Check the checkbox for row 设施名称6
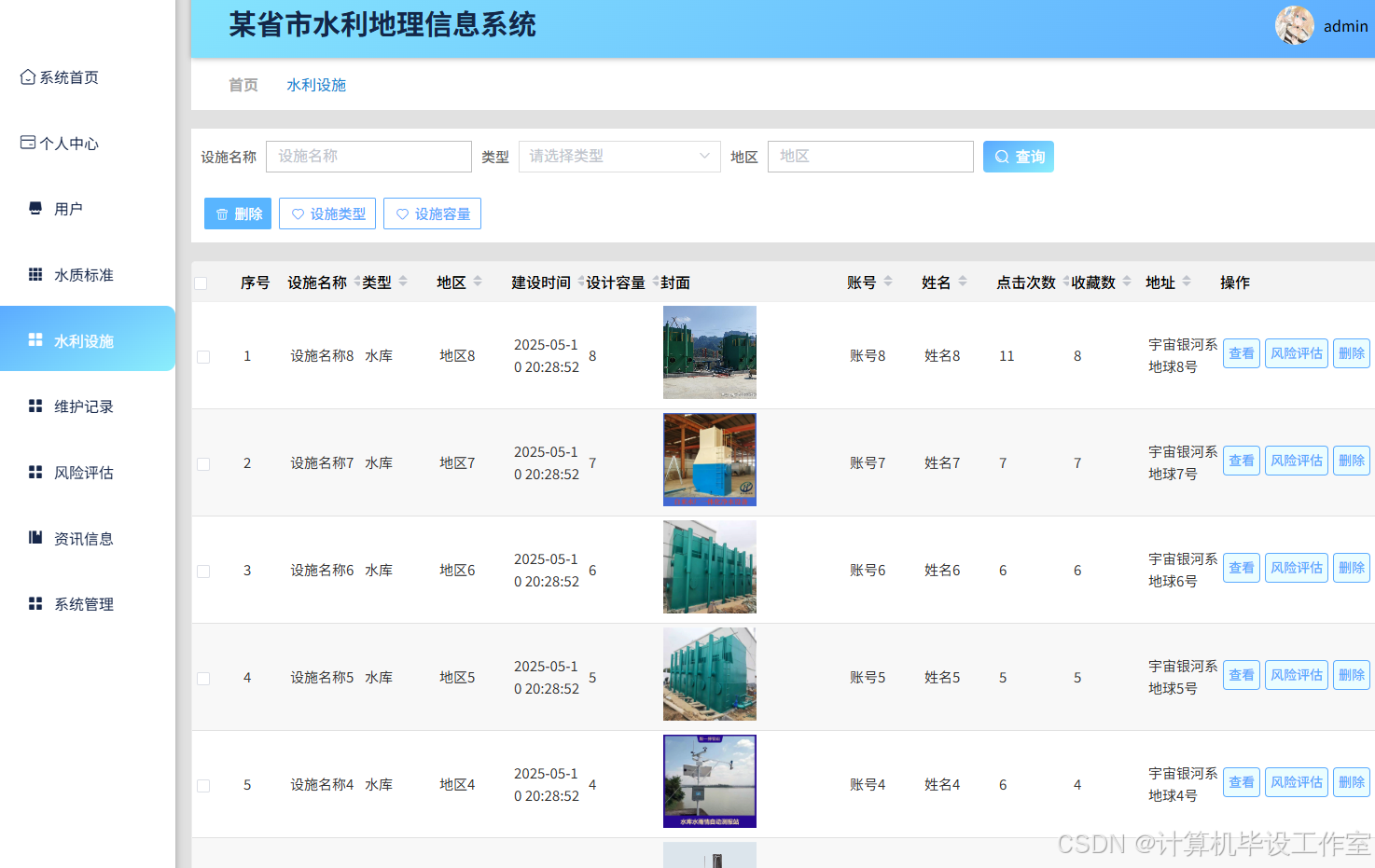 pyautogui.click(x=203, y=572)
